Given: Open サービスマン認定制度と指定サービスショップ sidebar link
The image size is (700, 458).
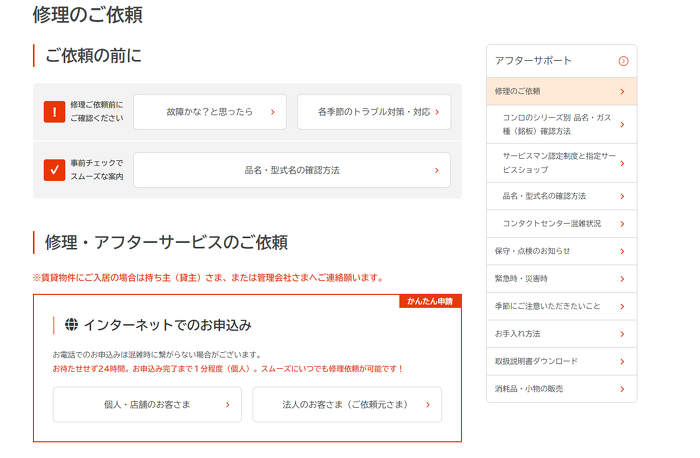Looking at the screenshot, I should [560, 163].
